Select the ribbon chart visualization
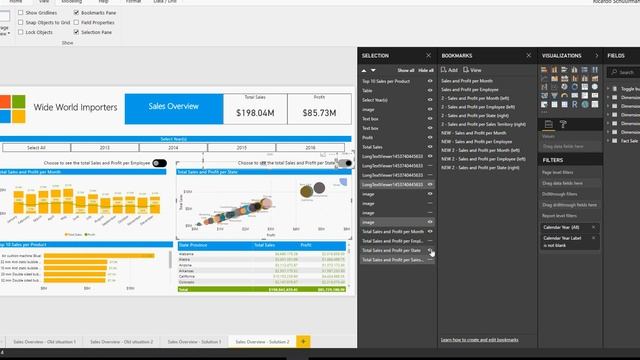Screen dimensions: 640x360 595,78
